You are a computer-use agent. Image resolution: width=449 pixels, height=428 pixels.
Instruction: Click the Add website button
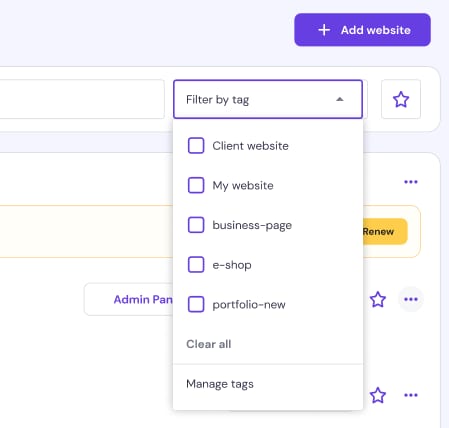tap(362, 30)
